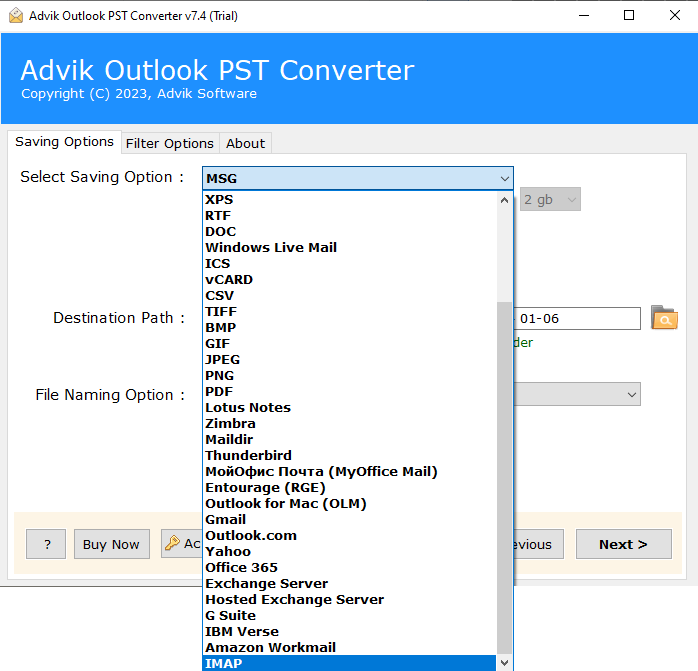Pick Thunderbird from the list
Viewport: 698px width, 671px height.
[x=349, y=456]
